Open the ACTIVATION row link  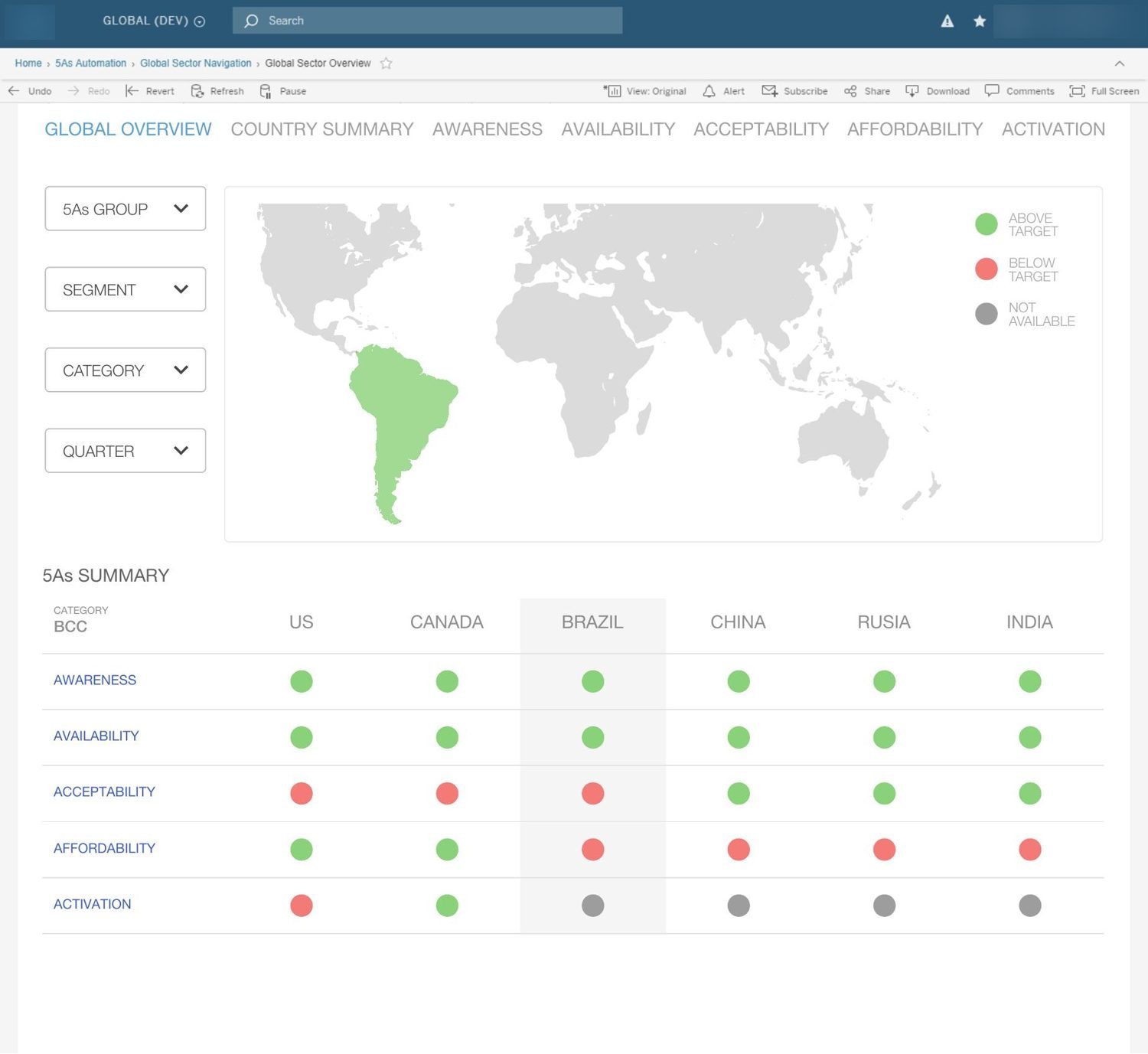(x=93, y=905)
